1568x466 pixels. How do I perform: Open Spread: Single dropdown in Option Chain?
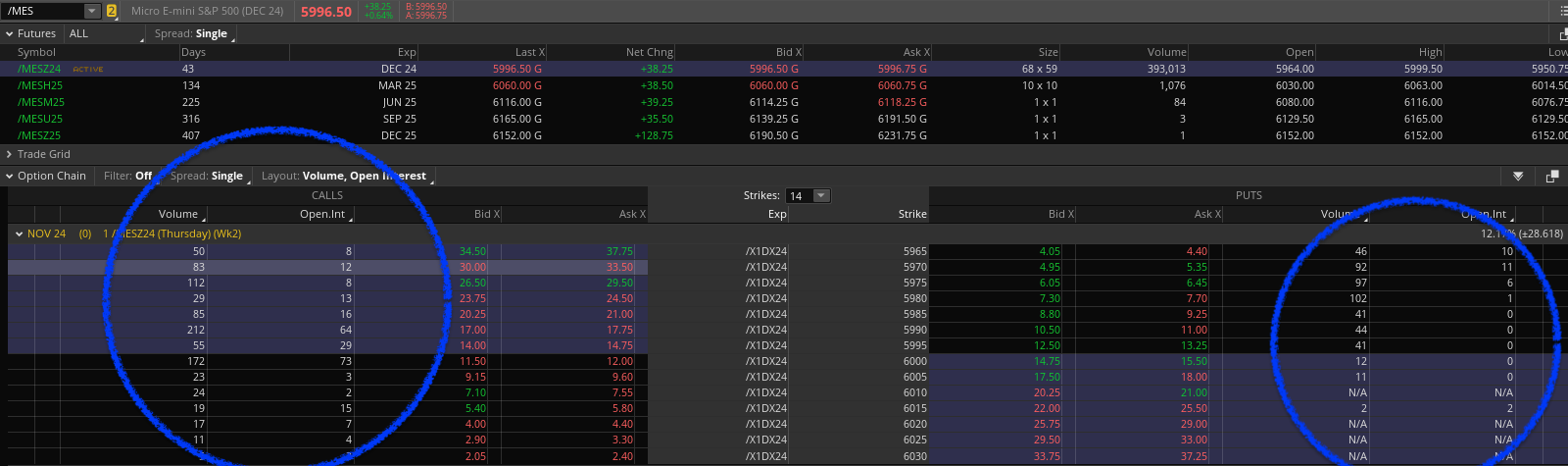click(208, 176)
